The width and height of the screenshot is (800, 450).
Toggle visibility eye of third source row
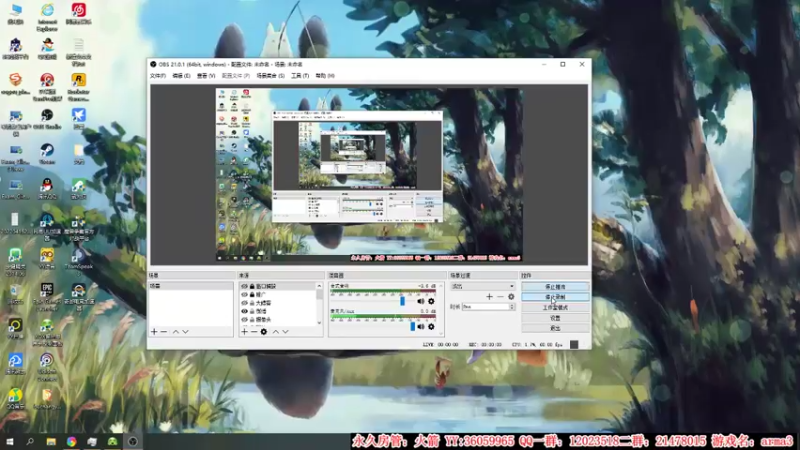tap(244, 303)
